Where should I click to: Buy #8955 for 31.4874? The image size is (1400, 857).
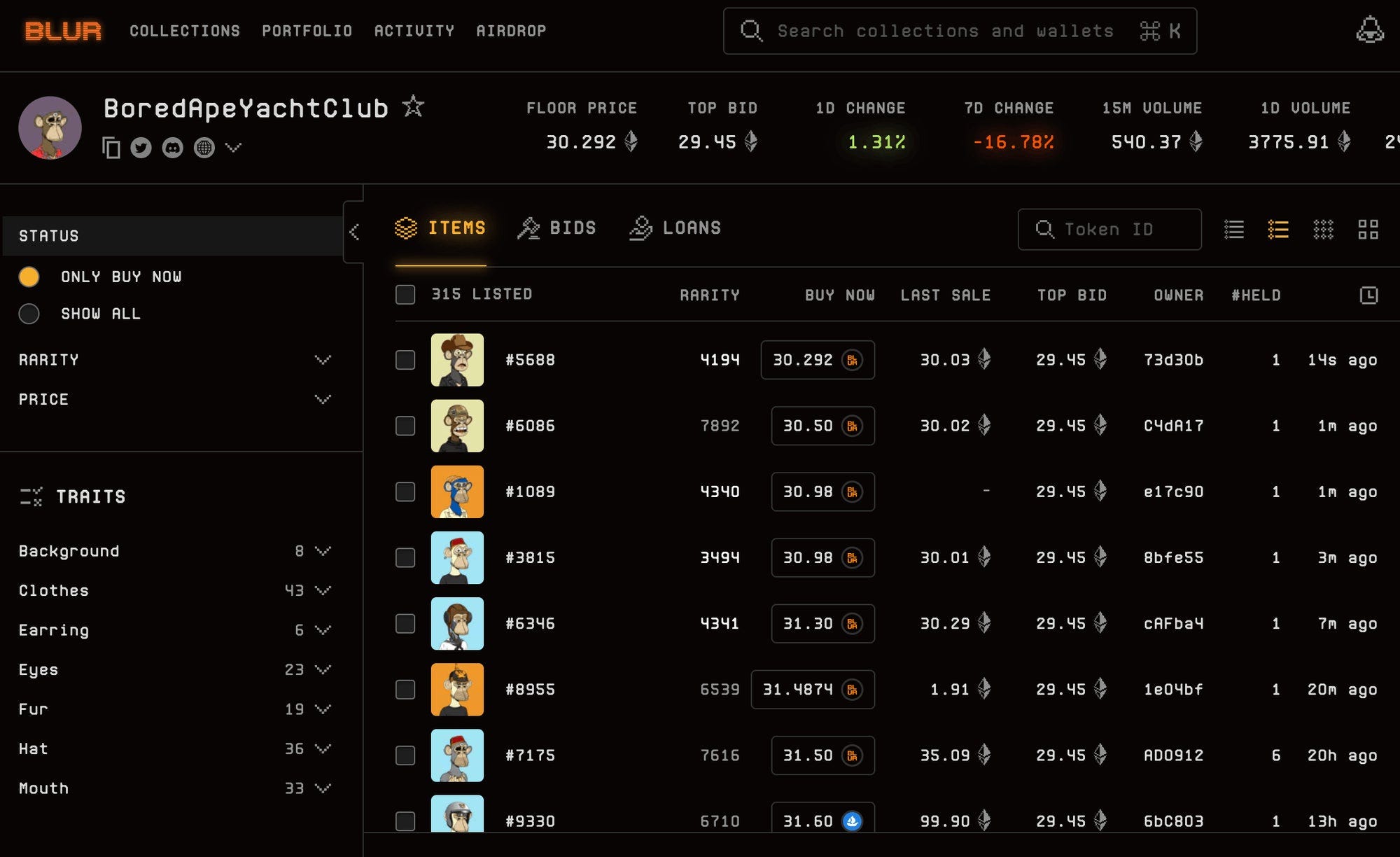(813, 690)
